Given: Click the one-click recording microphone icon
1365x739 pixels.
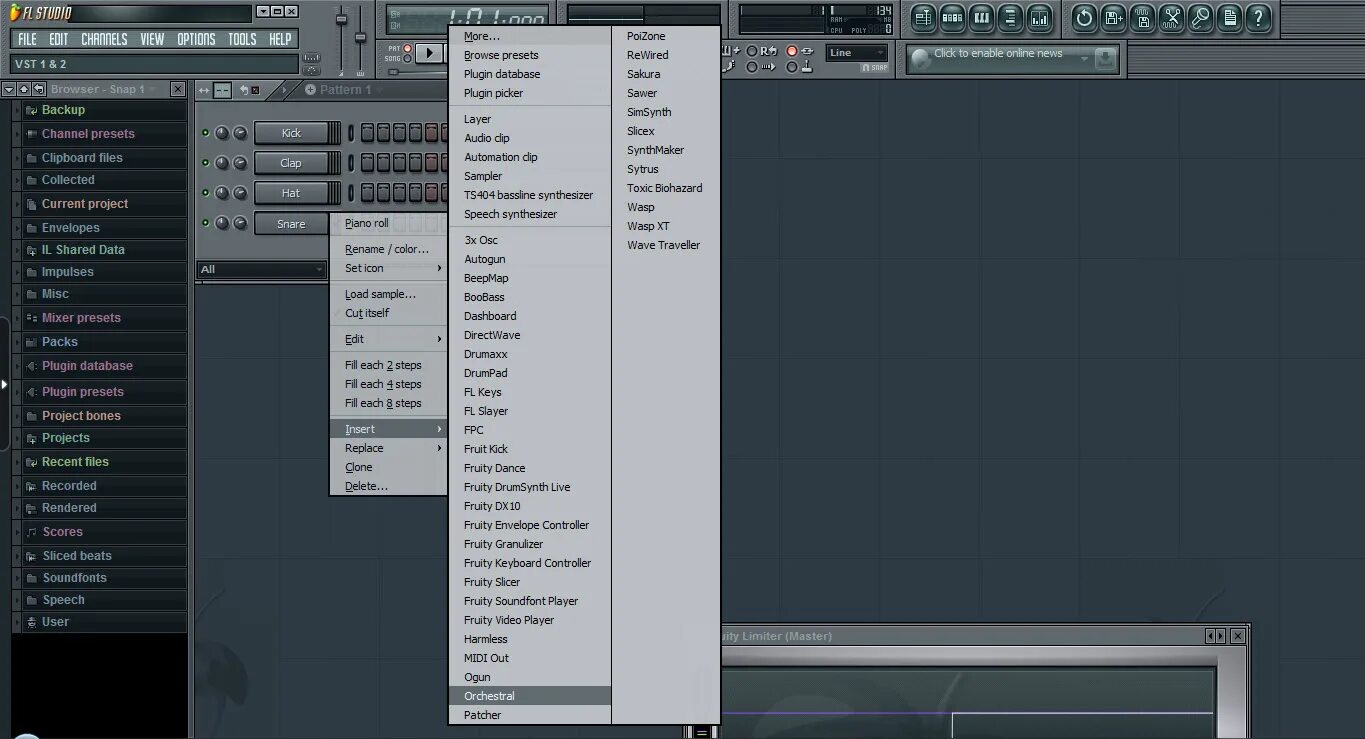Looking at the screenshot, I should (x=1201, y=17).
